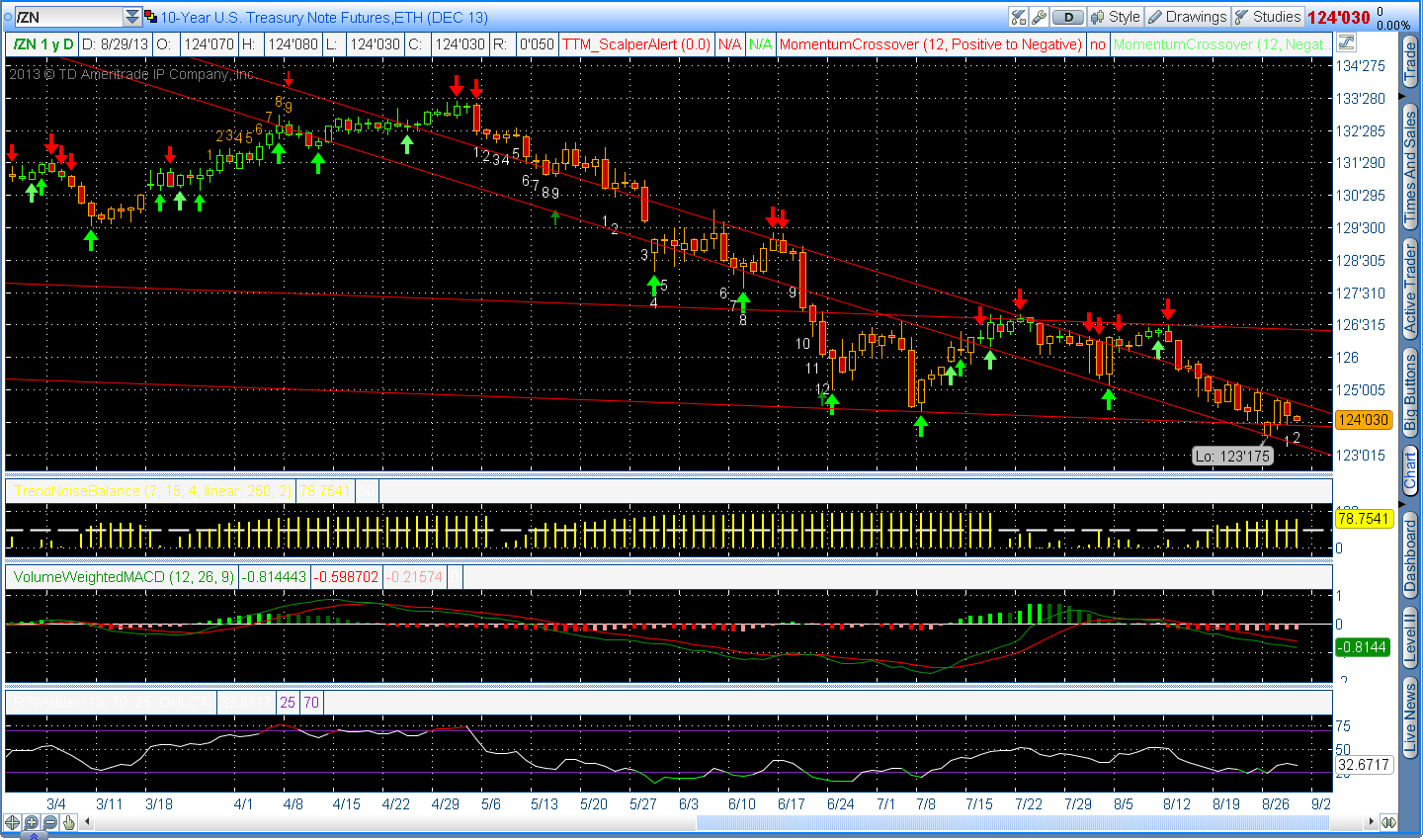Click the Style icon on the chart toolbar
This screenshot has width=1423, height=840.
pos(1115,17)
